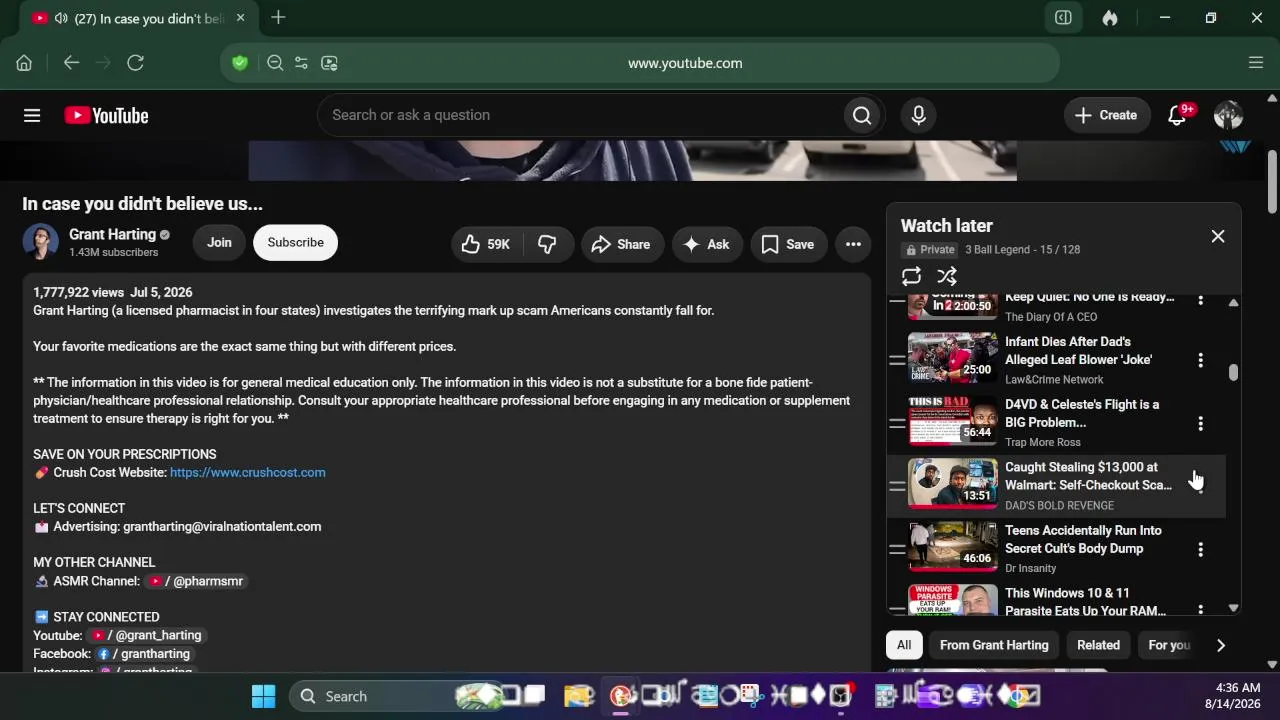
Task: Open File Explorer from the taskbar
Action: tap(578, 696)
